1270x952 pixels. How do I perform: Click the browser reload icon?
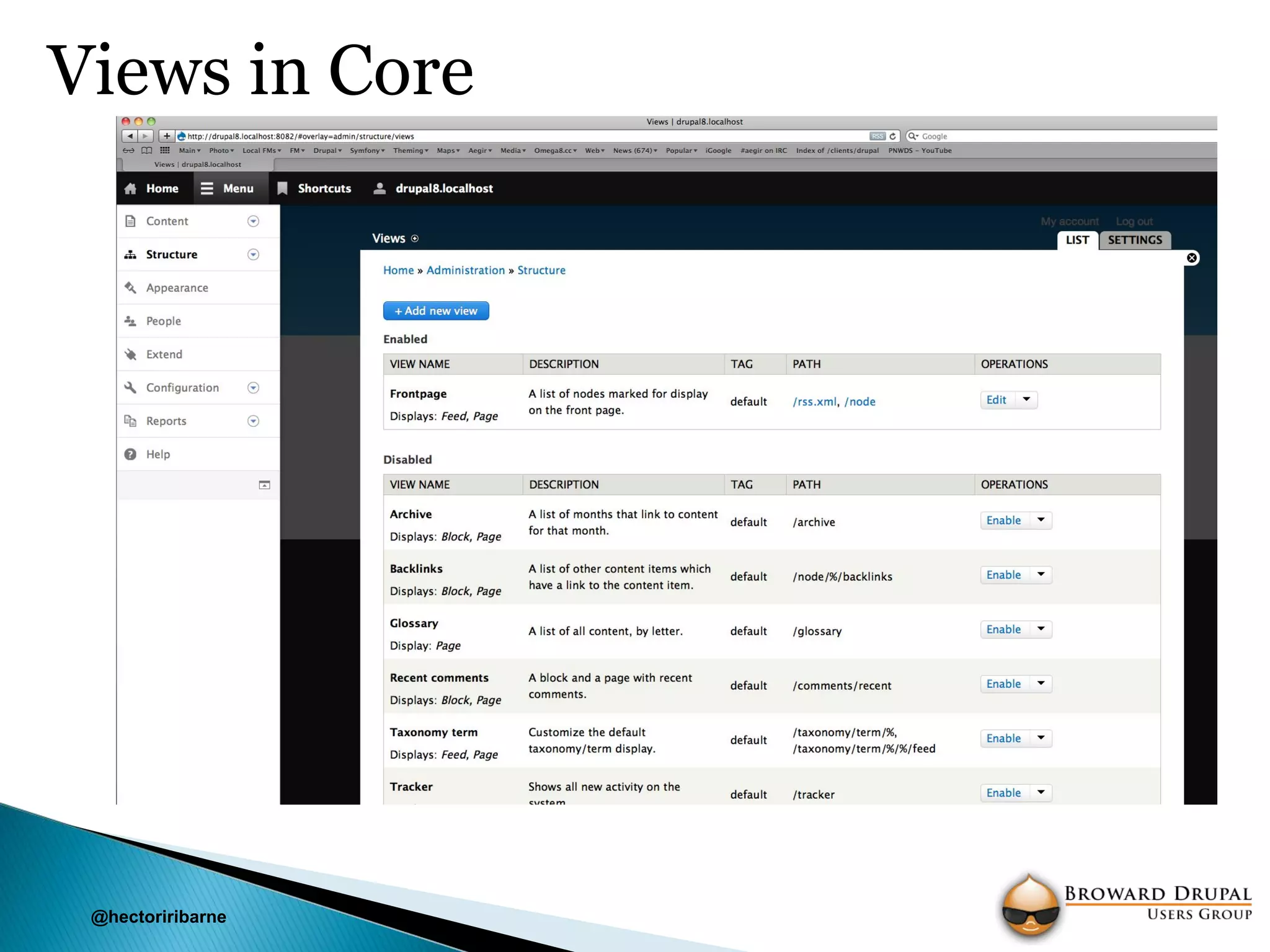(893, 136)
